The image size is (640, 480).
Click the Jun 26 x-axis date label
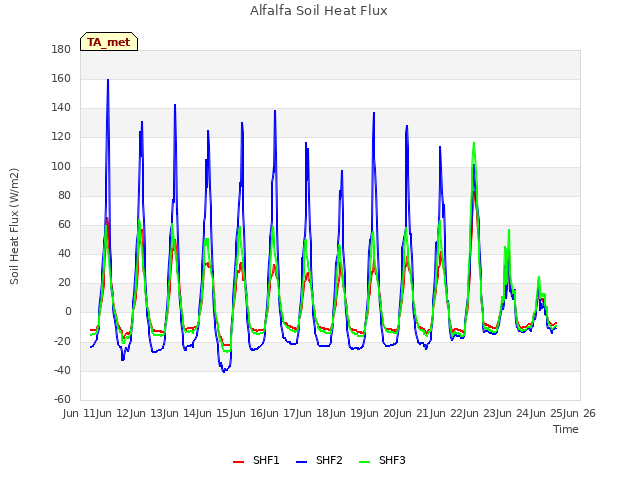click(579, 413)
